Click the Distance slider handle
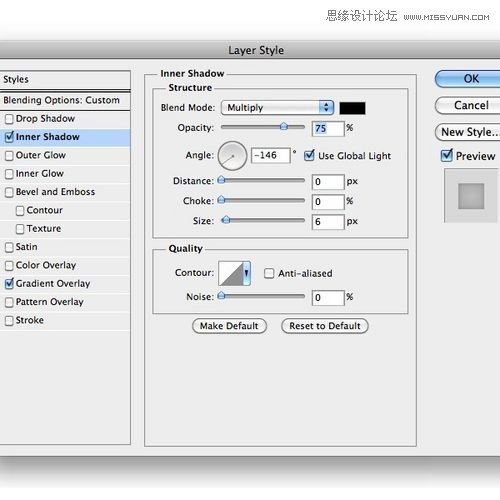The height and width of the screenshot is (500, 500). 221,180
